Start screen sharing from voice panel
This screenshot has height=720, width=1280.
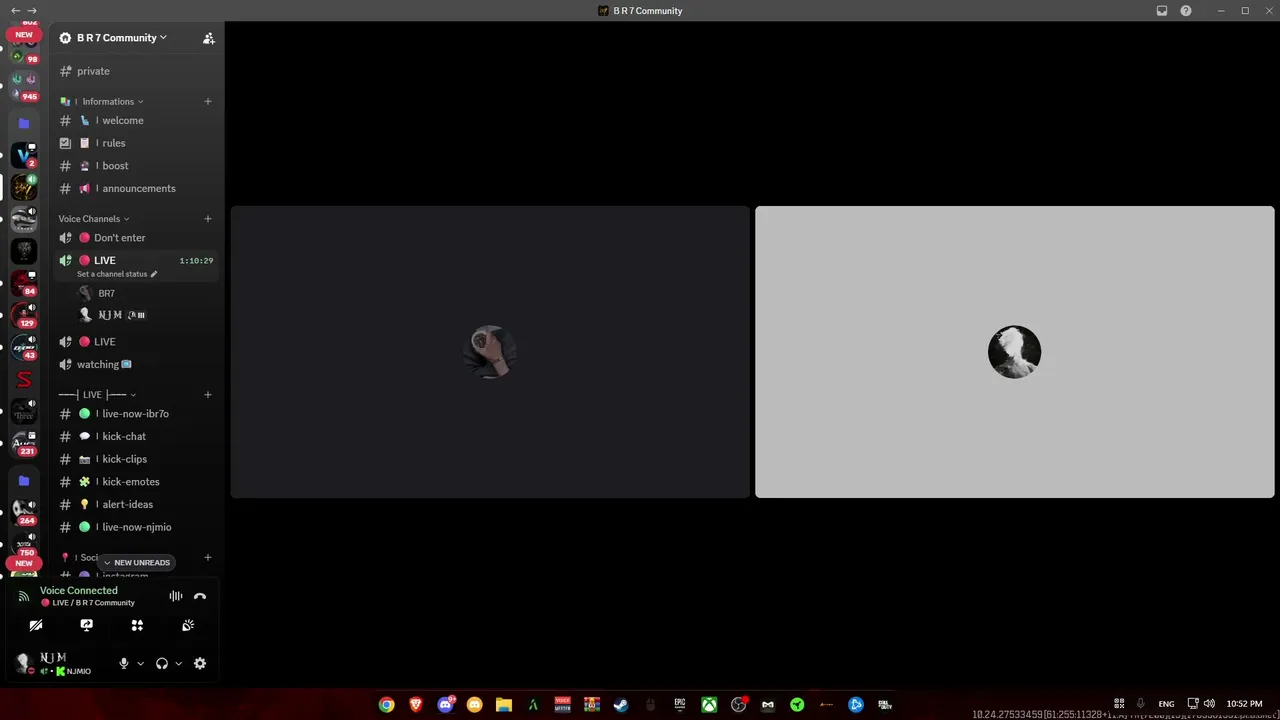click(x=87, y=625)
